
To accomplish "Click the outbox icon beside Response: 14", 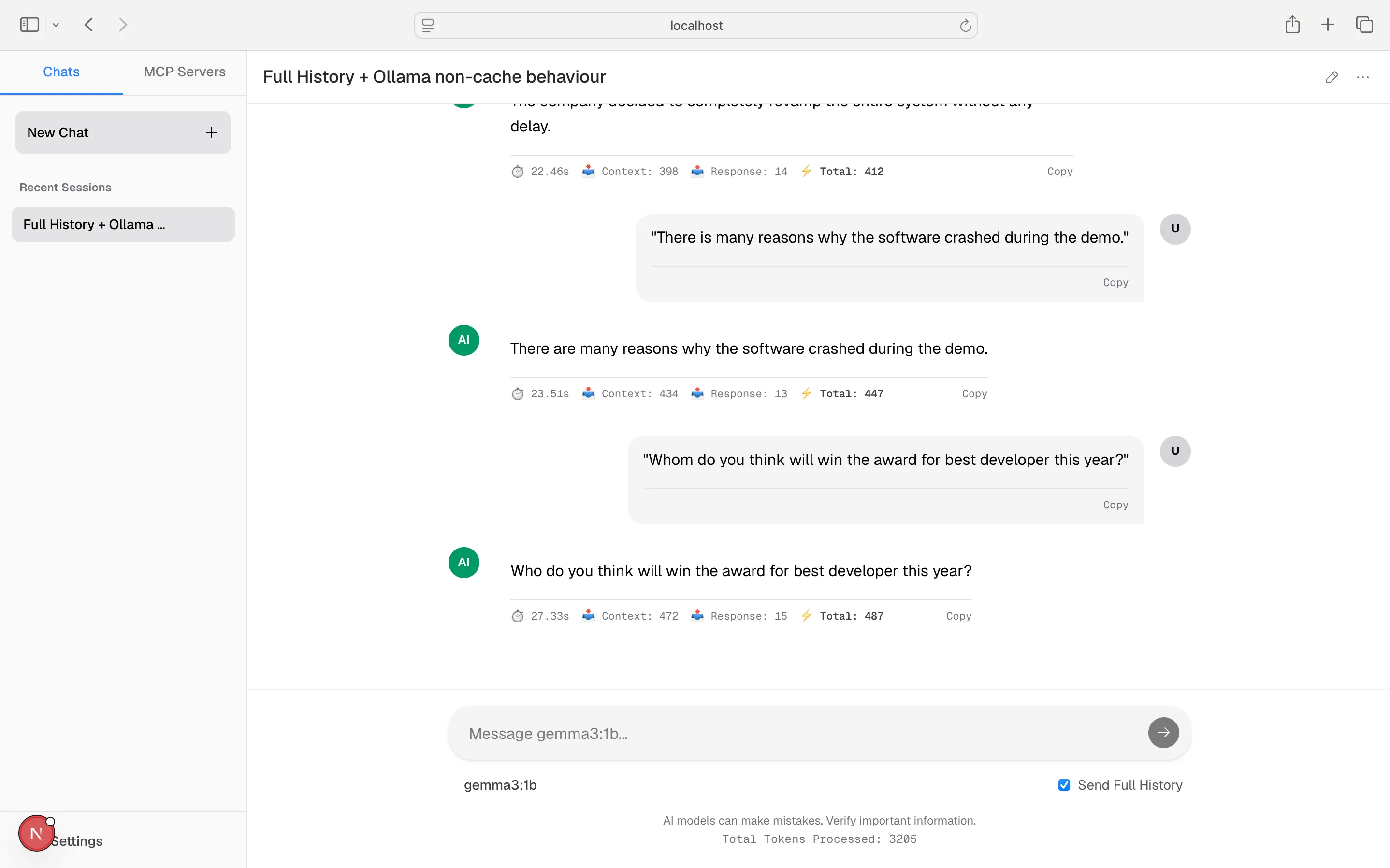I will pos(697,171).
